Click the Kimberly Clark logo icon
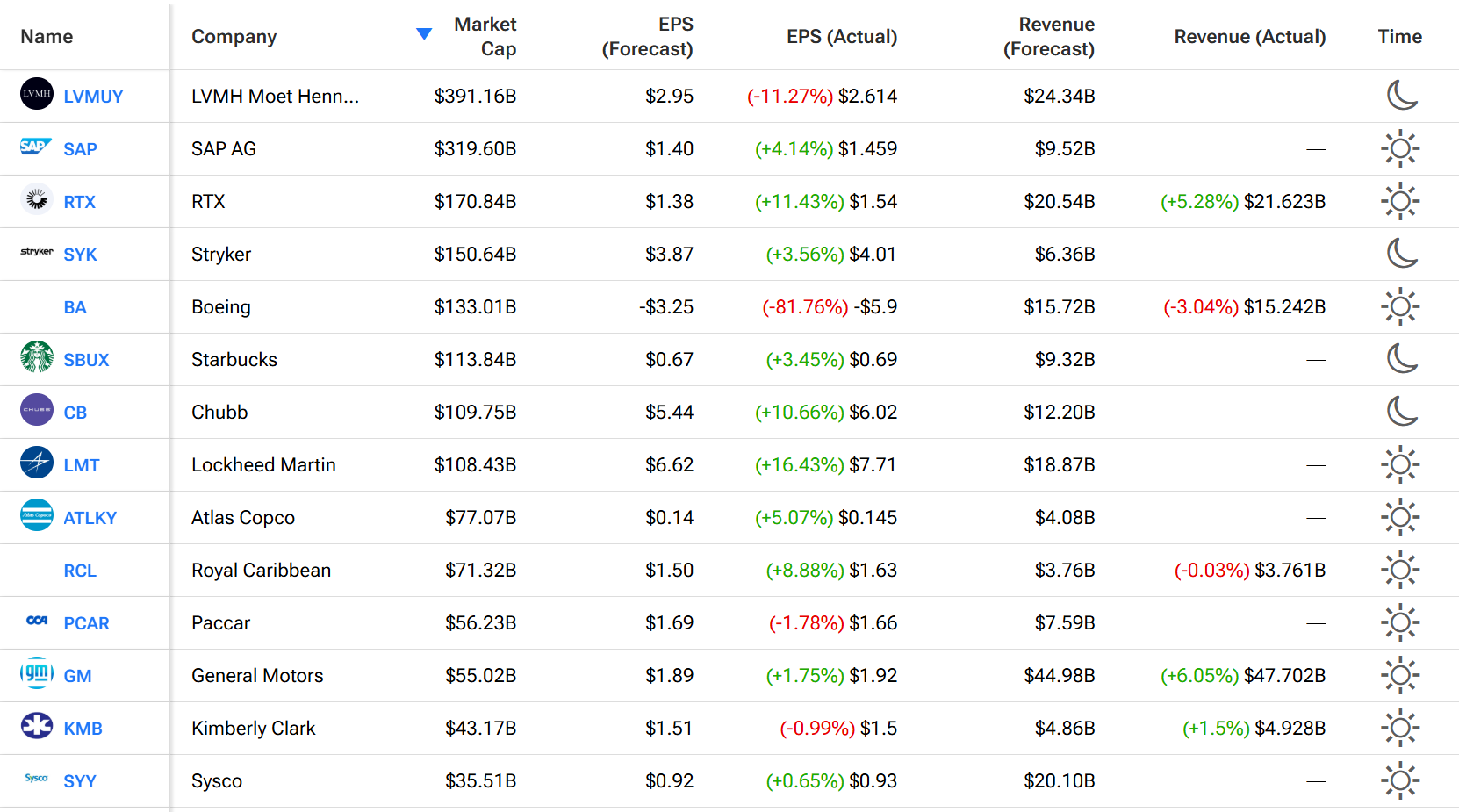 pos(37,725)
